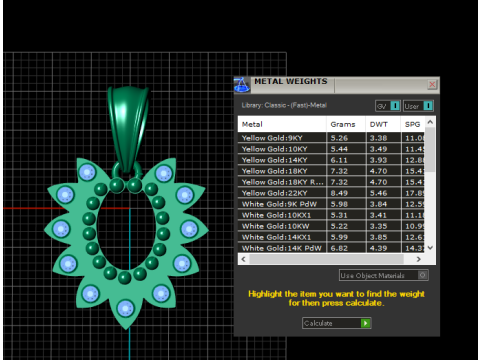
Task: Click the Metal Weights flask icon
Action: pyautogui.click(x=242, y=85)
